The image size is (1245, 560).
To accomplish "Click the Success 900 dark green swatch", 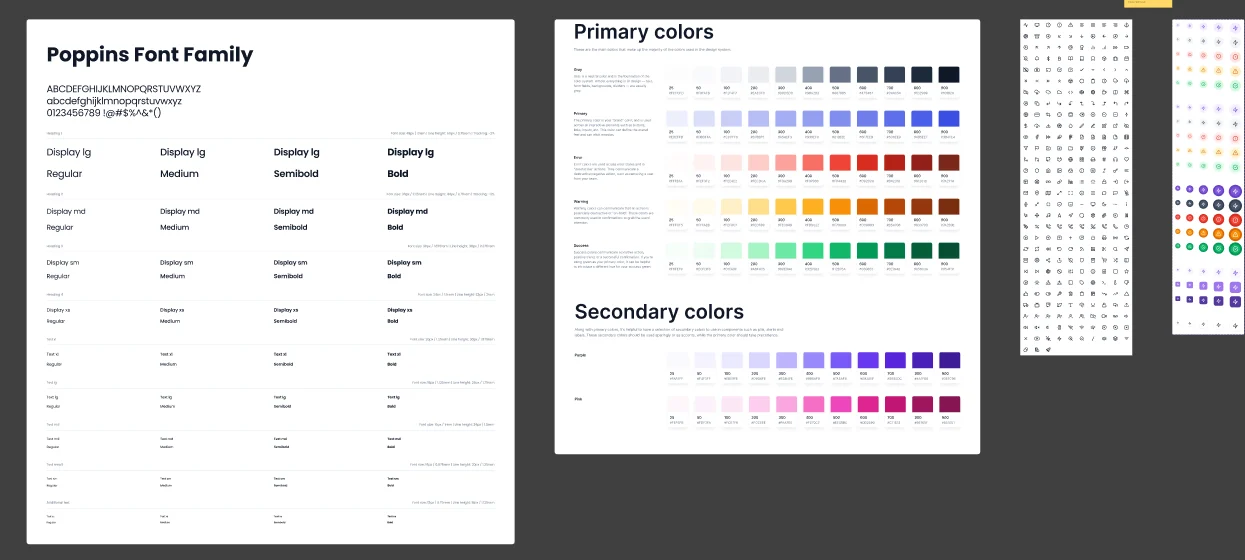I will (x=948, y=249).
